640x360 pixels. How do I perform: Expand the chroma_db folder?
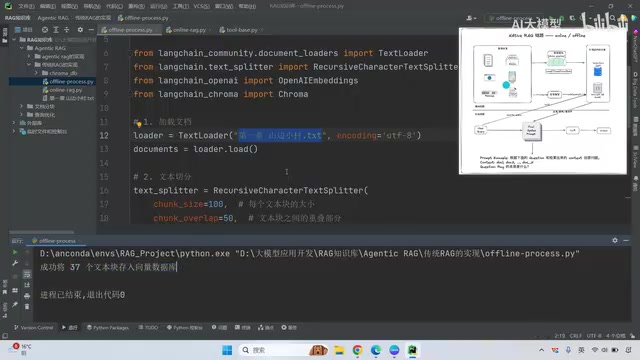click(36, 73)
